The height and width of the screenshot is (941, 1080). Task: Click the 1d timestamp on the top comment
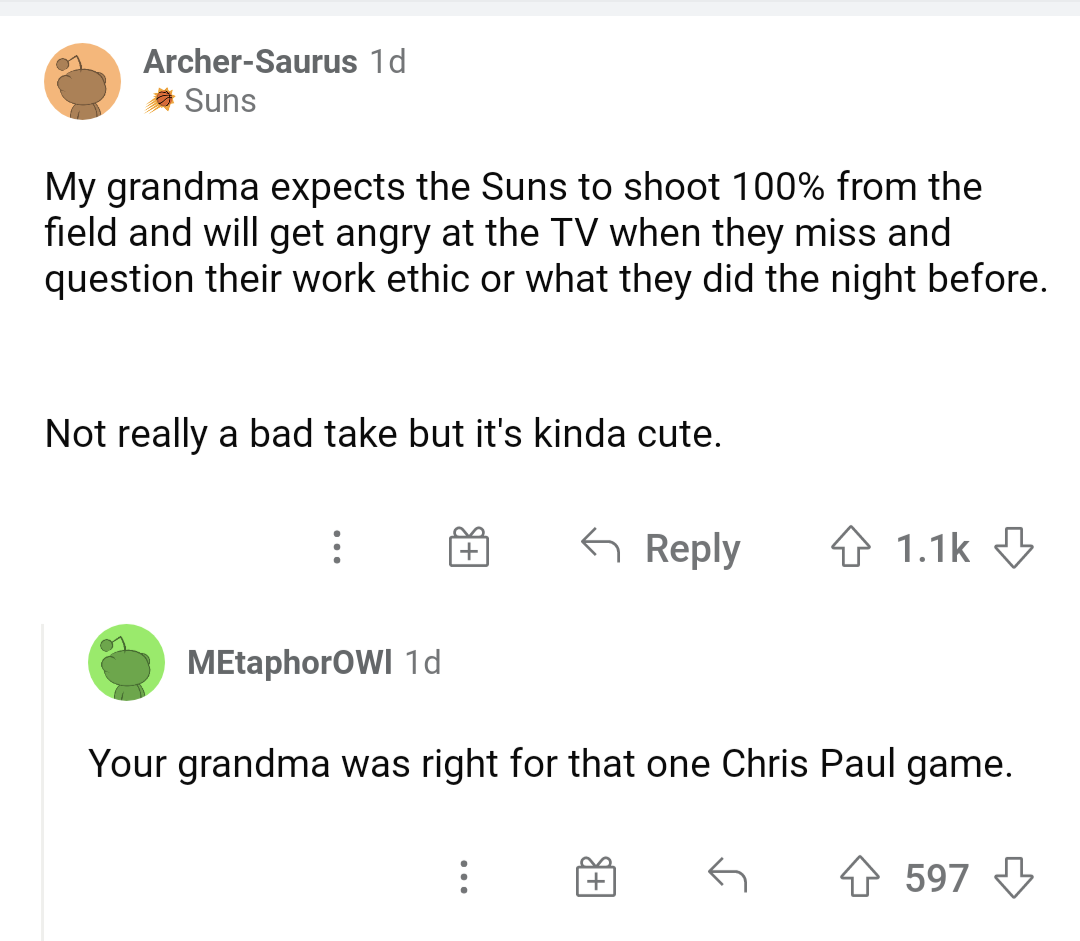(389, 61)
